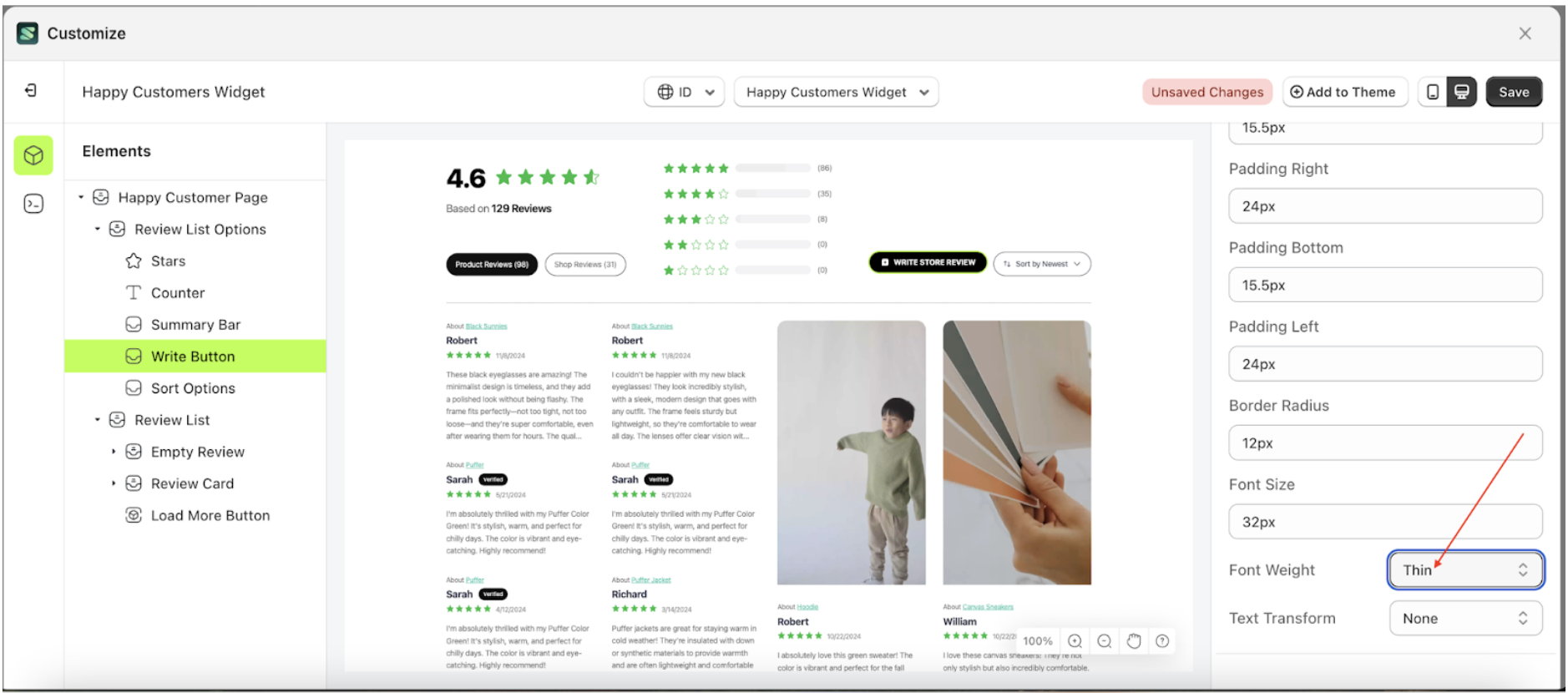The image size is (1568, 693).
Task: Click the Save button
Action: pyautogui.click(x=1513, y=92)
